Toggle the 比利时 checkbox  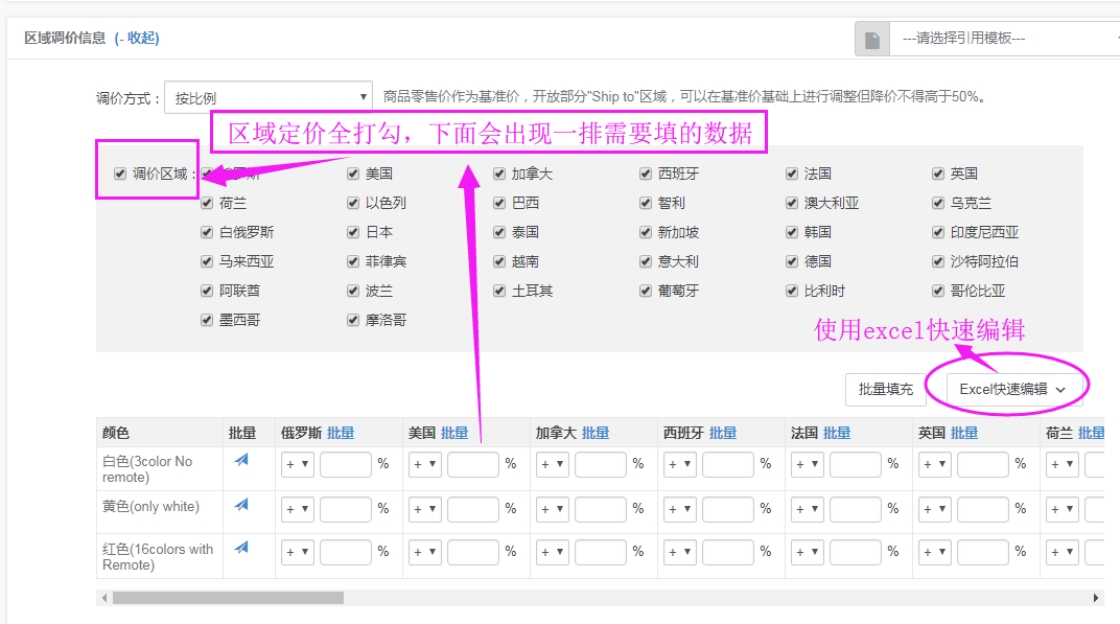point(791,291)
